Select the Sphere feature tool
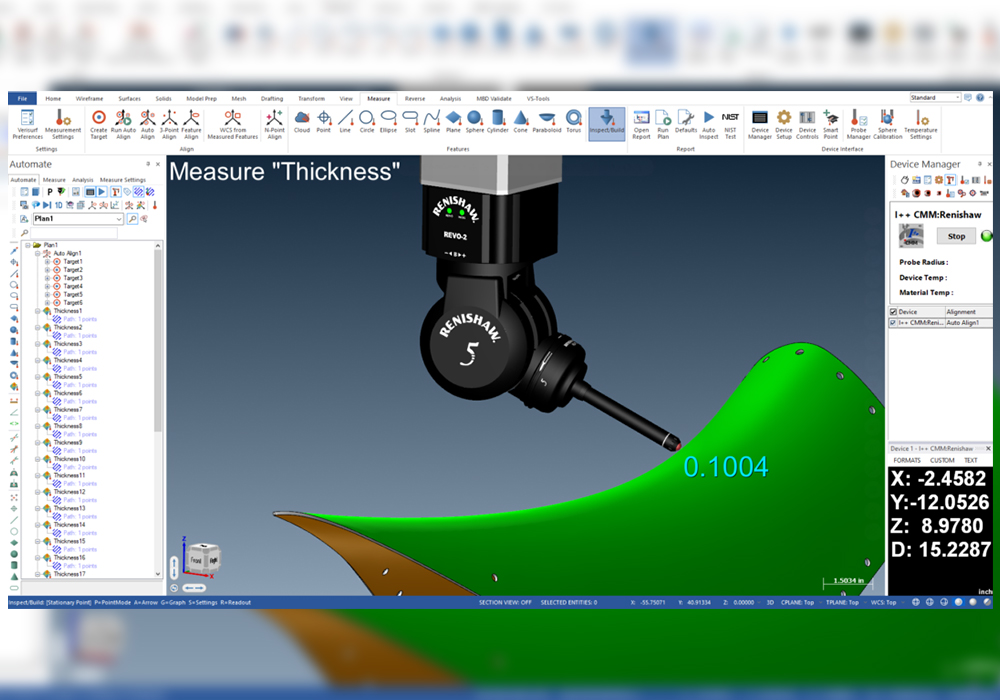 click(x=474, y=121)
